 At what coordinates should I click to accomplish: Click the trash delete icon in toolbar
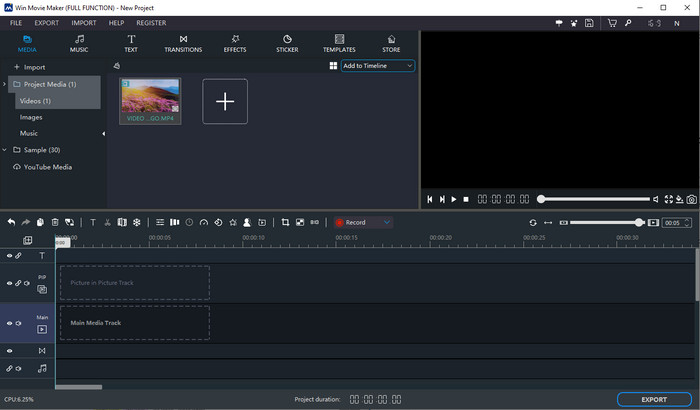[55, 222]
